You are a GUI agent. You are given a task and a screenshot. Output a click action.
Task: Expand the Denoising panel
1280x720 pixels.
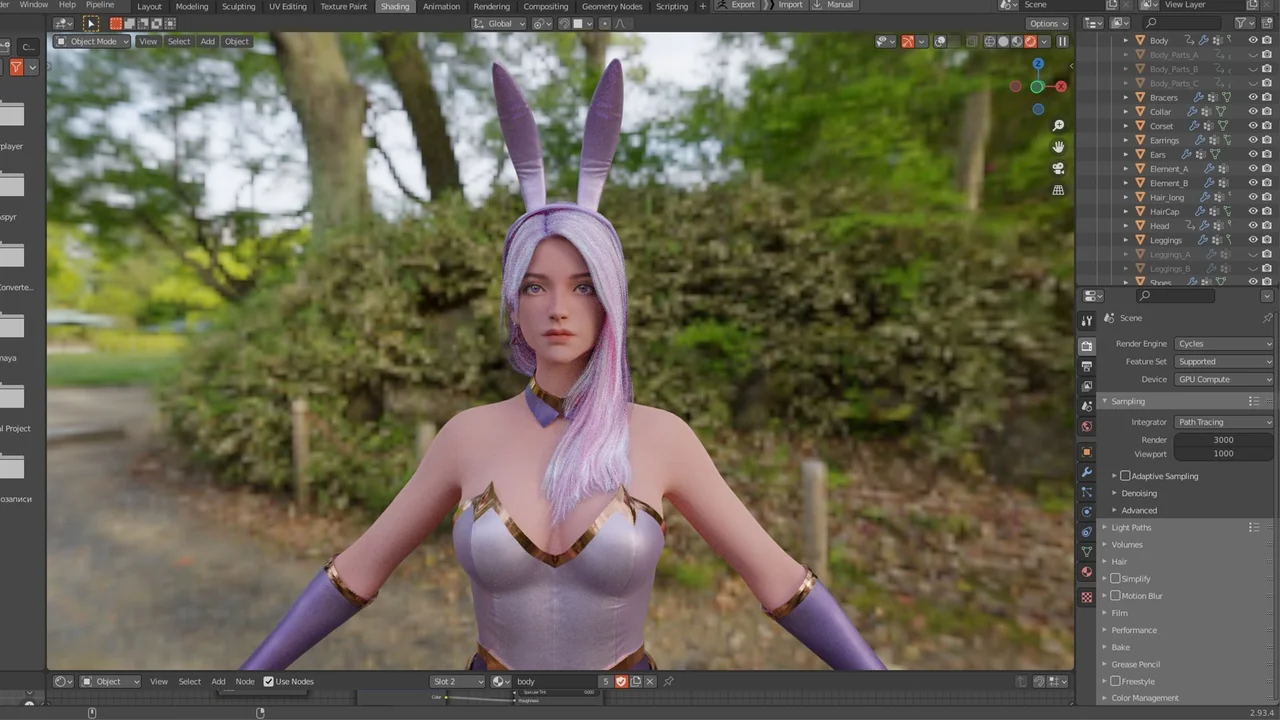[1138, 493]
